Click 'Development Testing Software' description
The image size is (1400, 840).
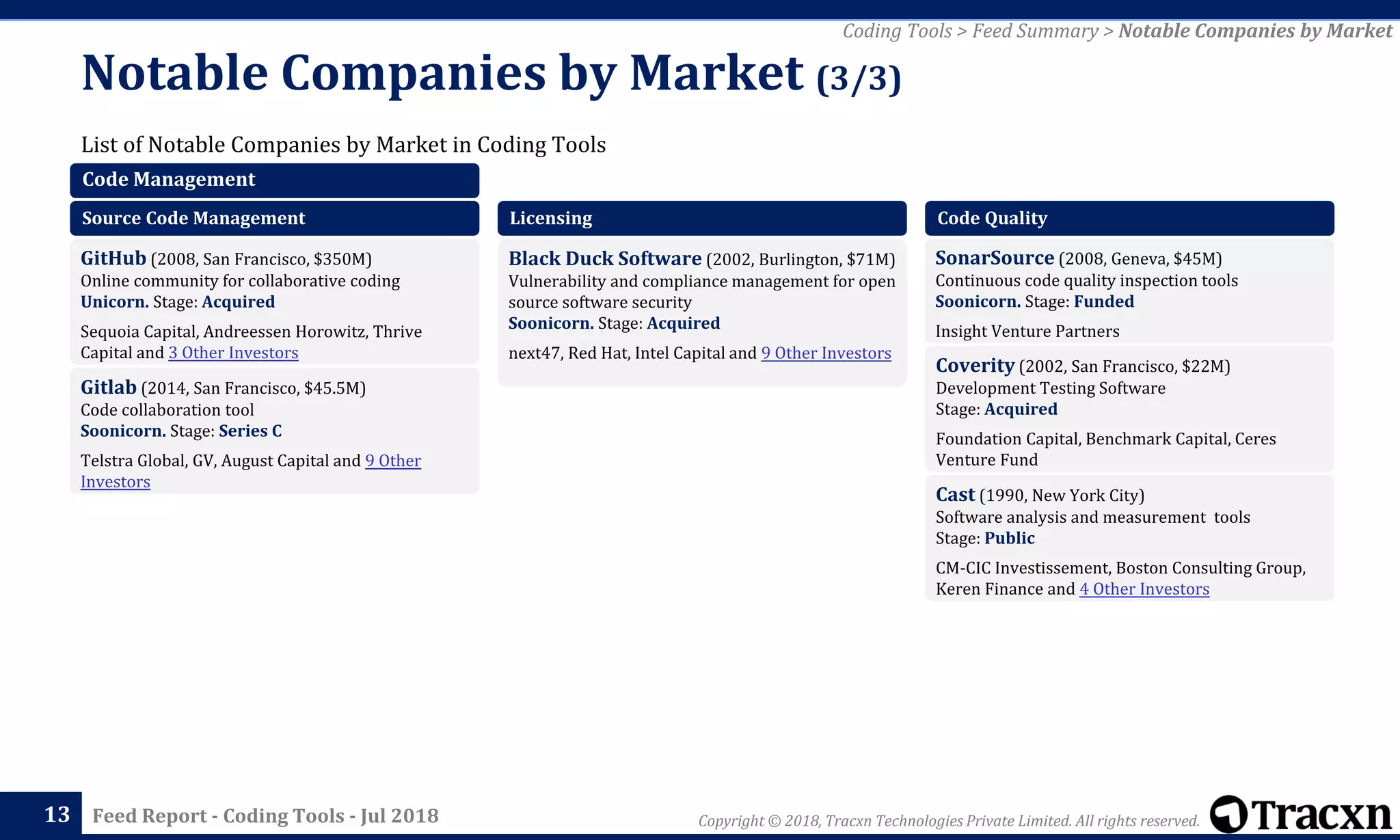coord(1051,388)
